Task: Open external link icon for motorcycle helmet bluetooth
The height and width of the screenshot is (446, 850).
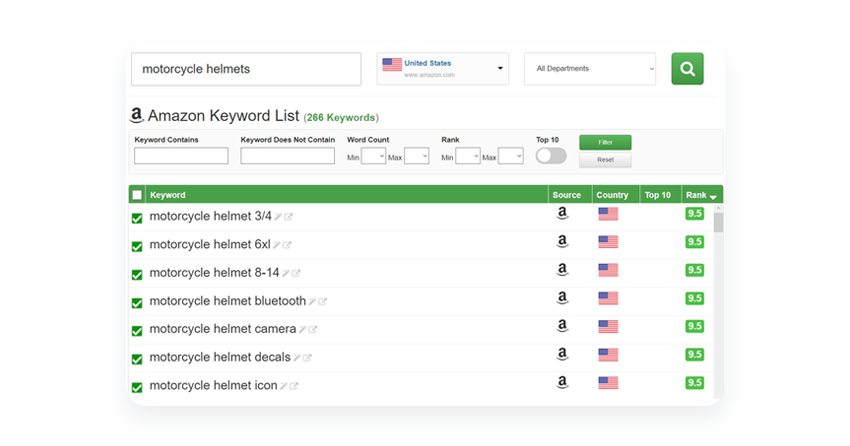Action: [323, 301]
